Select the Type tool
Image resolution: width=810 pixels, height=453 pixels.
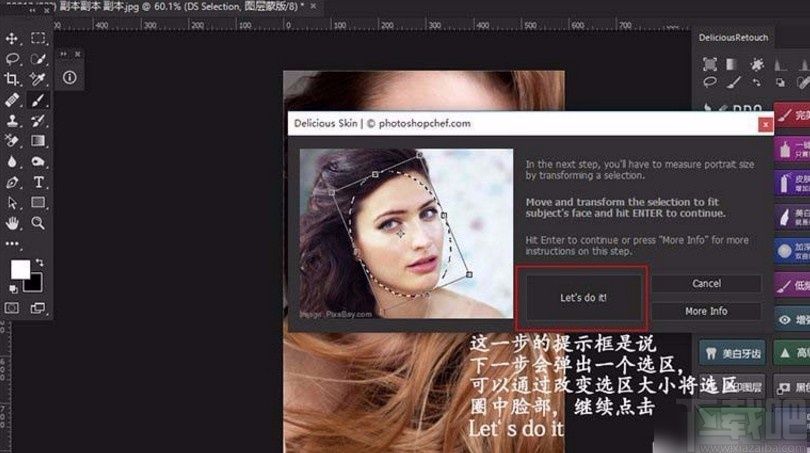38,182
